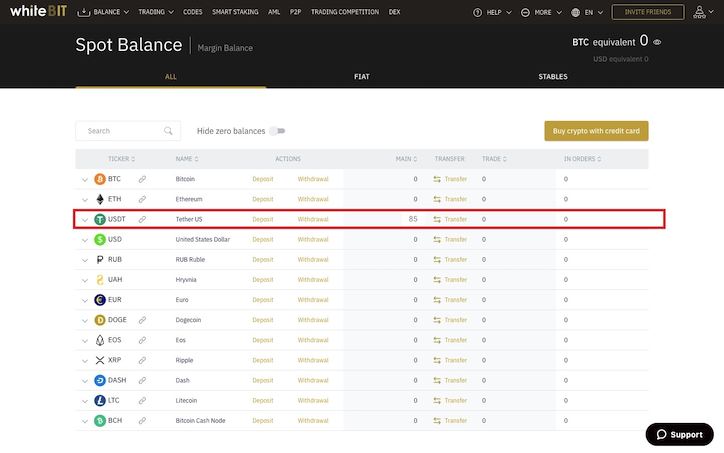The image size is (724, 453).
Task: Expand the USDT row chevron
Action: (x=84, y=220)
